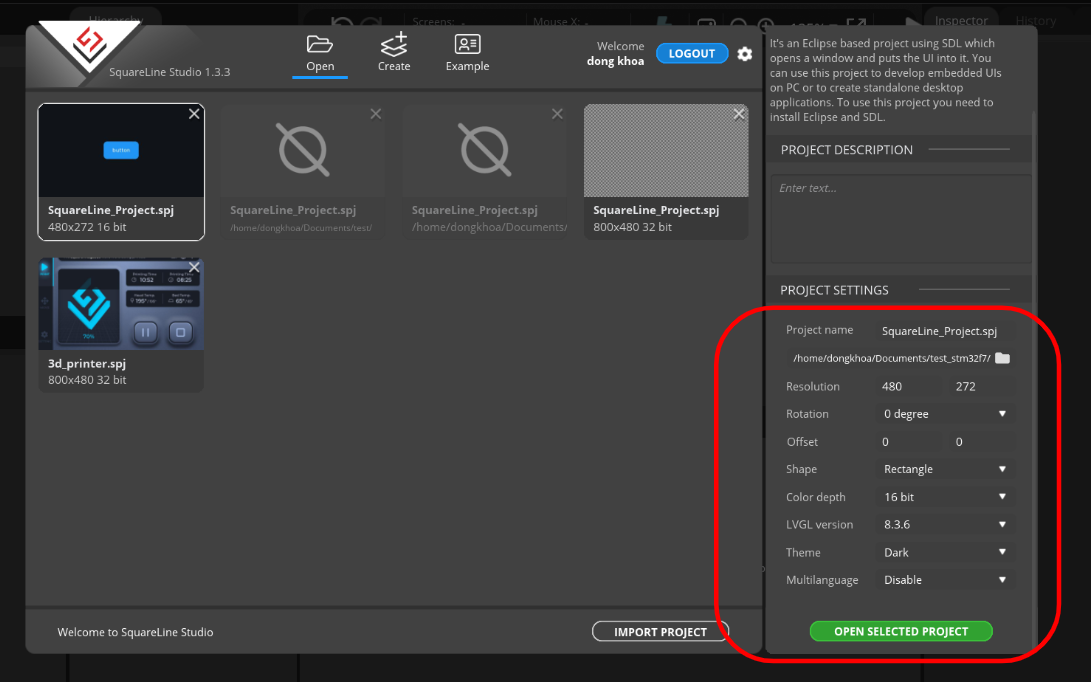Open the Open projects tab

click(x=320, y=54)
